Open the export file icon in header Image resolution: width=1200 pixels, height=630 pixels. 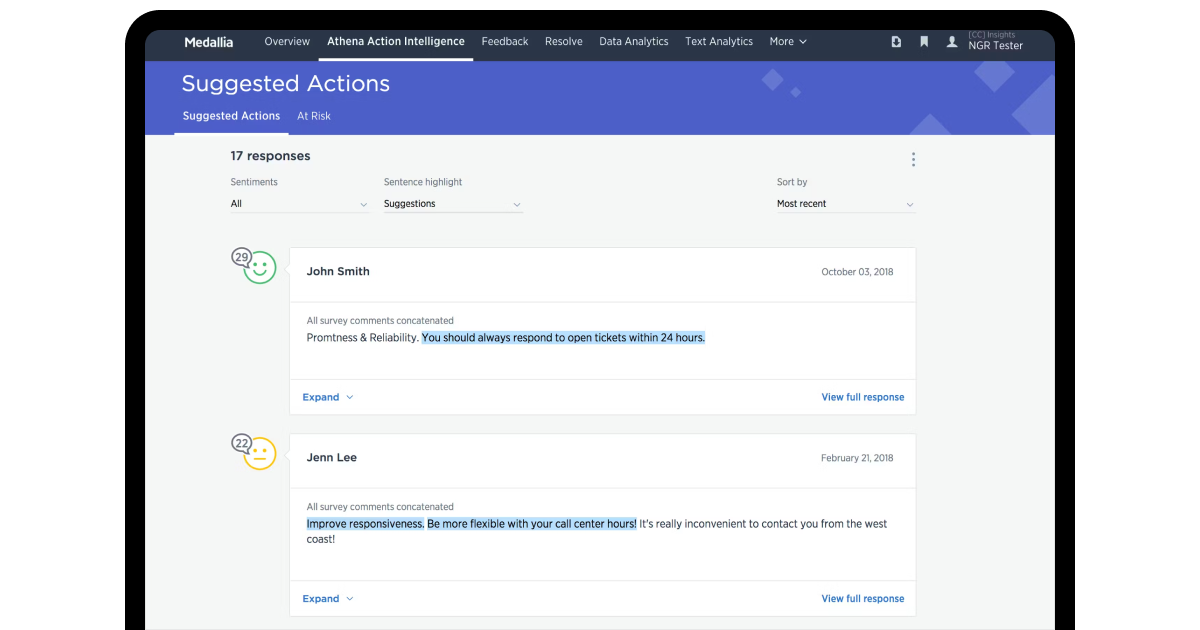pos(896,42)
